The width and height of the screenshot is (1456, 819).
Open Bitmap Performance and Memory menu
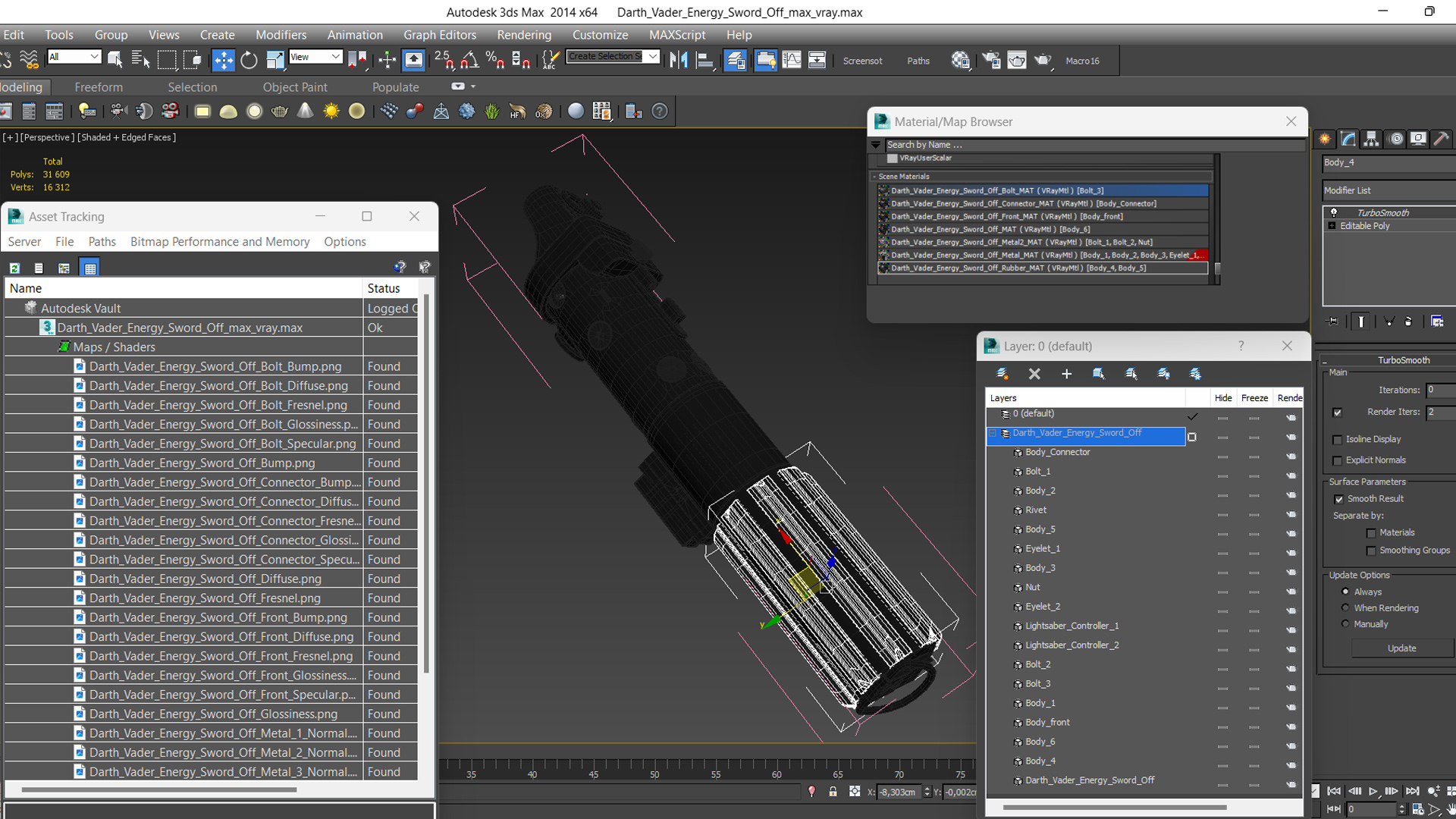click(x=220, y=241)
